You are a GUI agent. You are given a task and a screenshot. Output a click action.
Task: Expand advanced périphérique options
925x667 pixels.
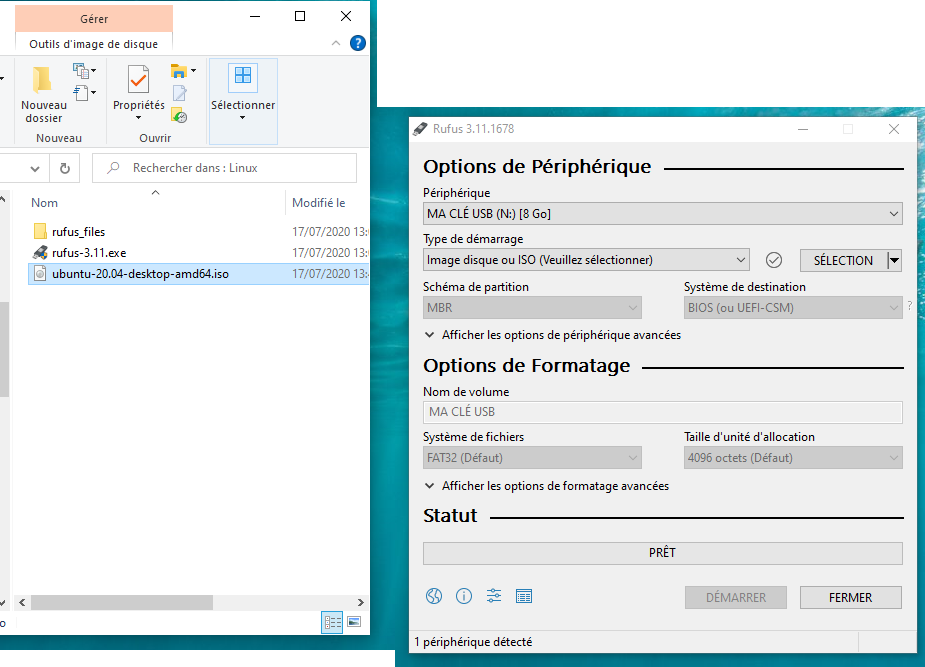click(553, 335)
